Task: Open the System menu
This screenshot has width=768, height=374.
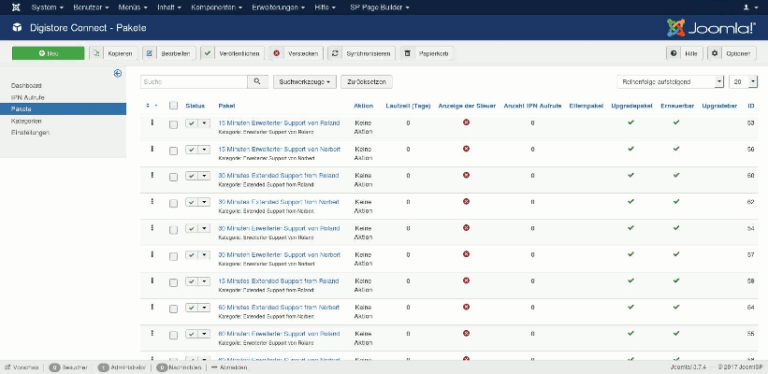Action: [x=47, y=8]
